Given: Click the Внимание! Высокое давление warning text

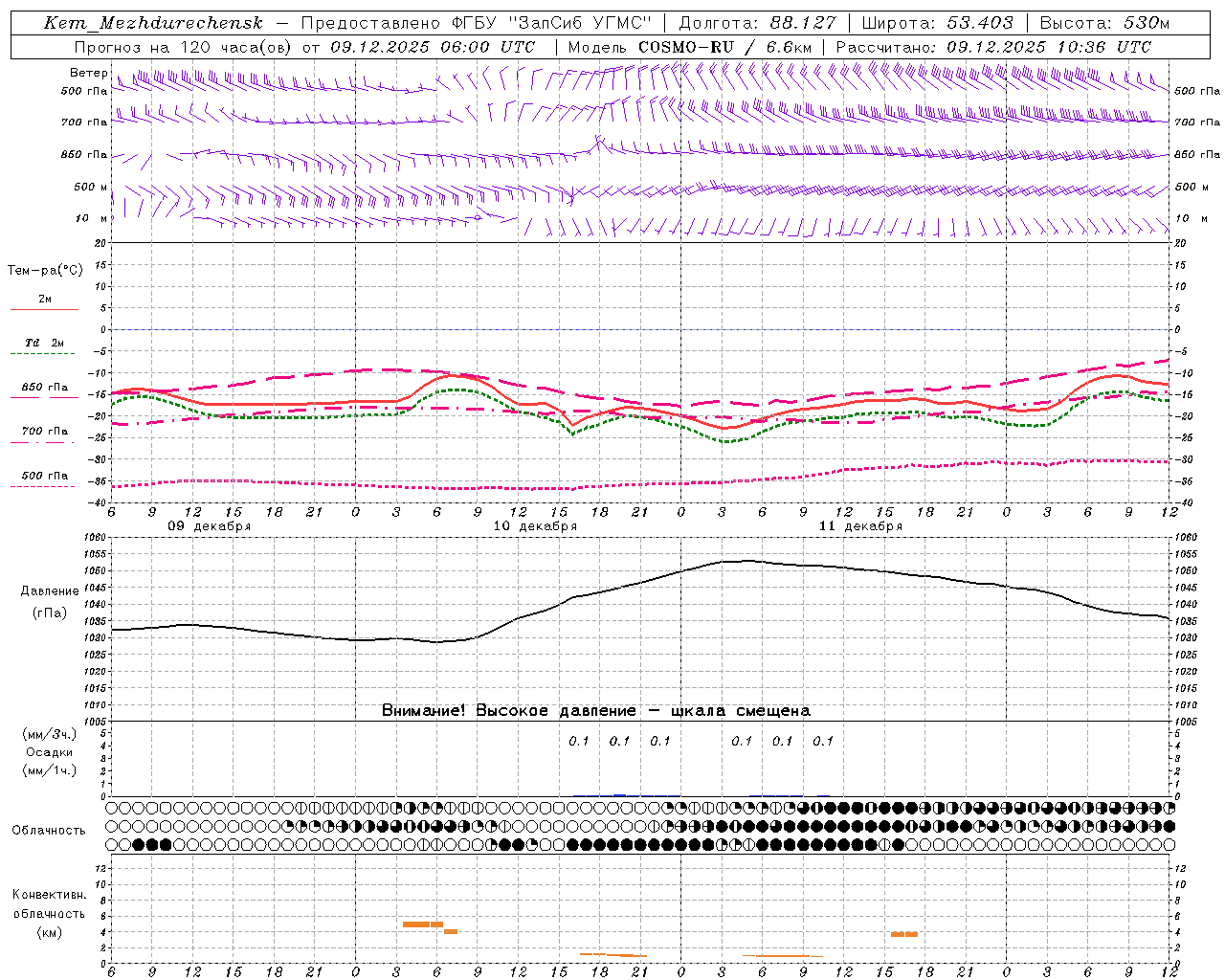Looking at the screenshot, I should 596,711.
